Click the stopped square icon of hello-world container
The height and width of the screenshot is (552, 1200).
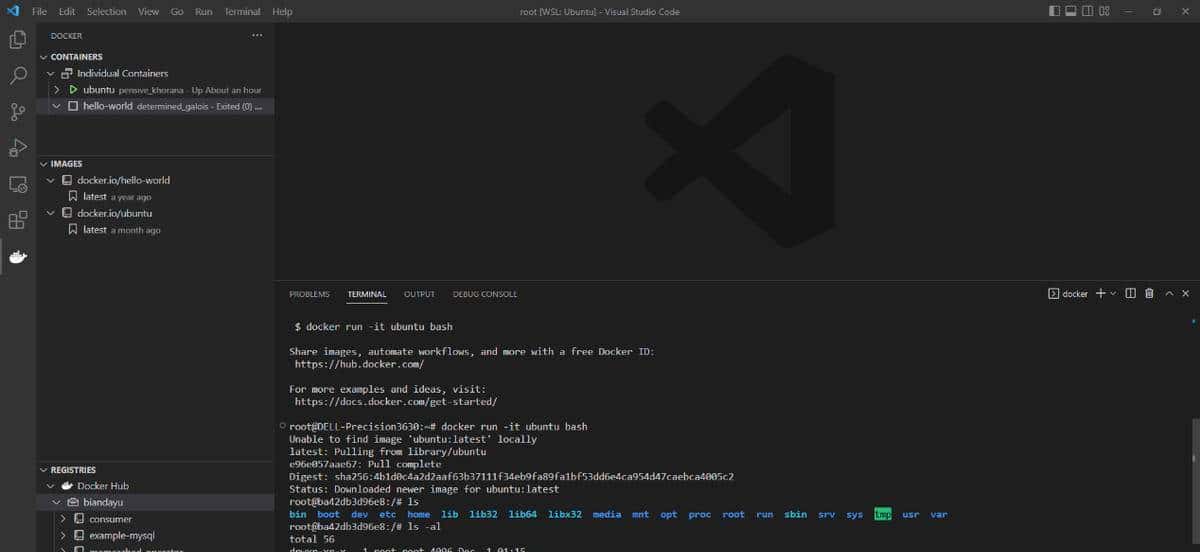pos(73,105)
